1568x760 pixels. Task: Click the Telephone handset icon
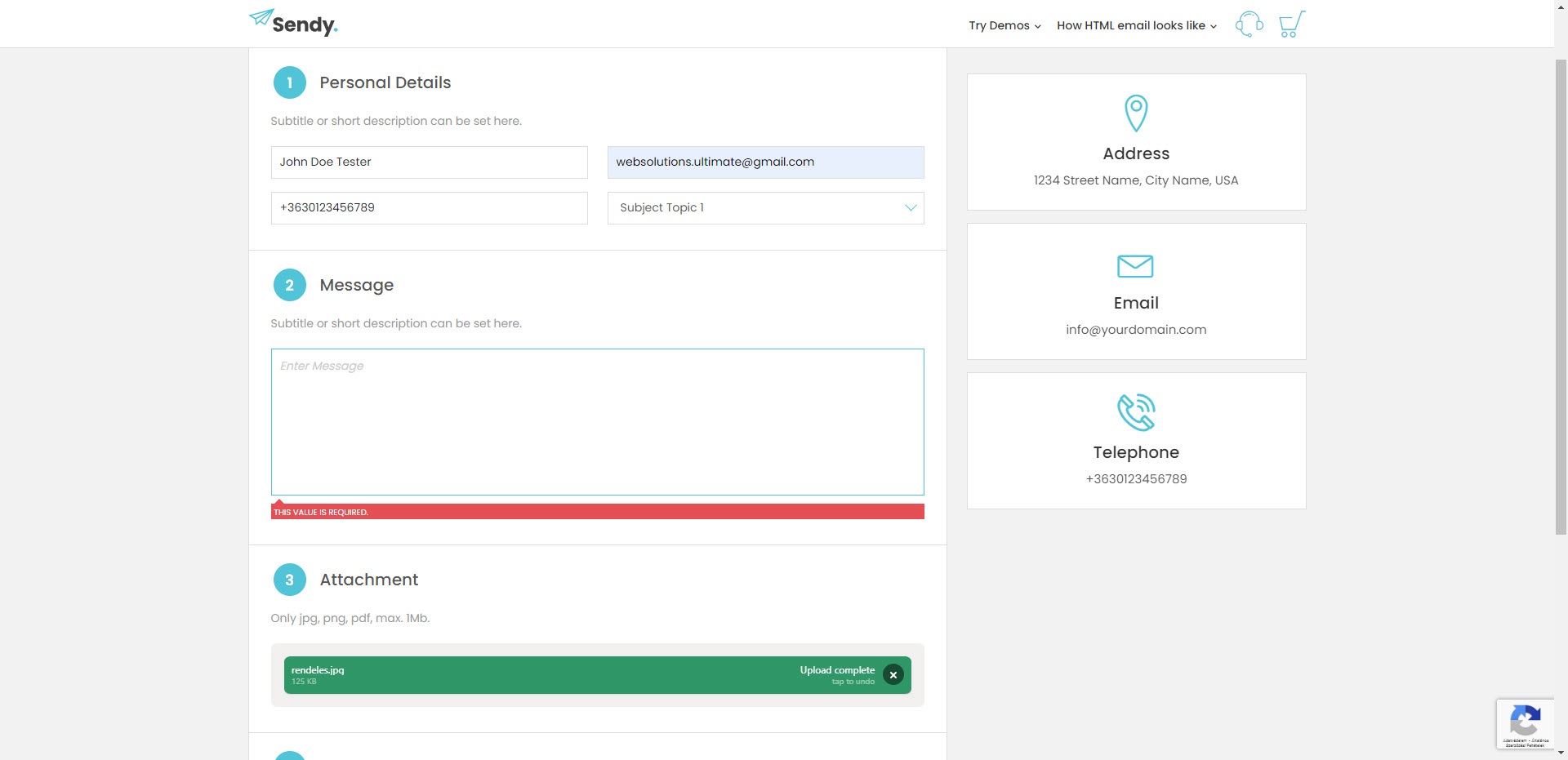[1136, 412]
